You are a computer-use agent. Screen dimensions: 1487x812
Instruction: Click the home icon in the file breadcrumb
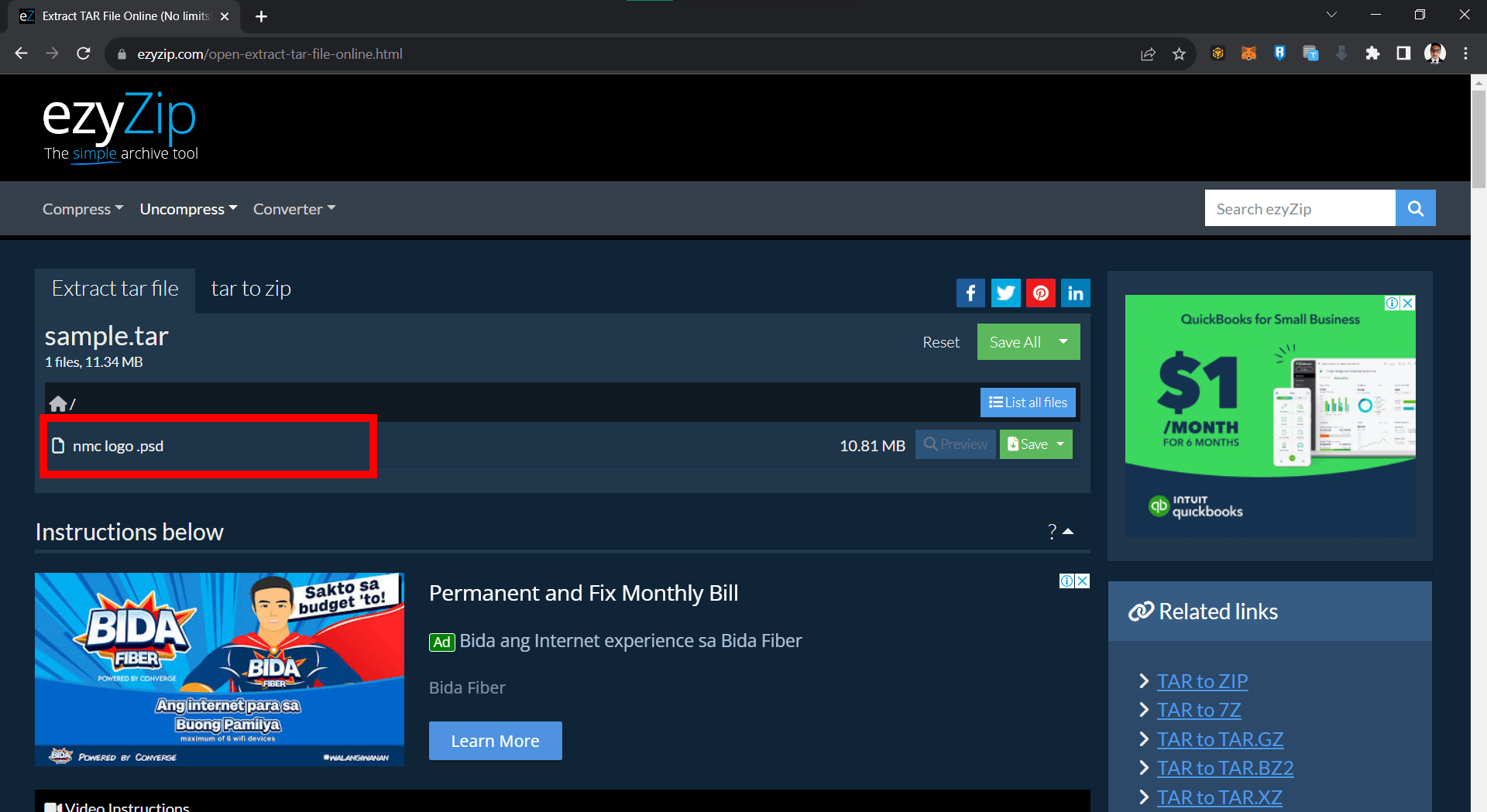(x=58, y=403)
